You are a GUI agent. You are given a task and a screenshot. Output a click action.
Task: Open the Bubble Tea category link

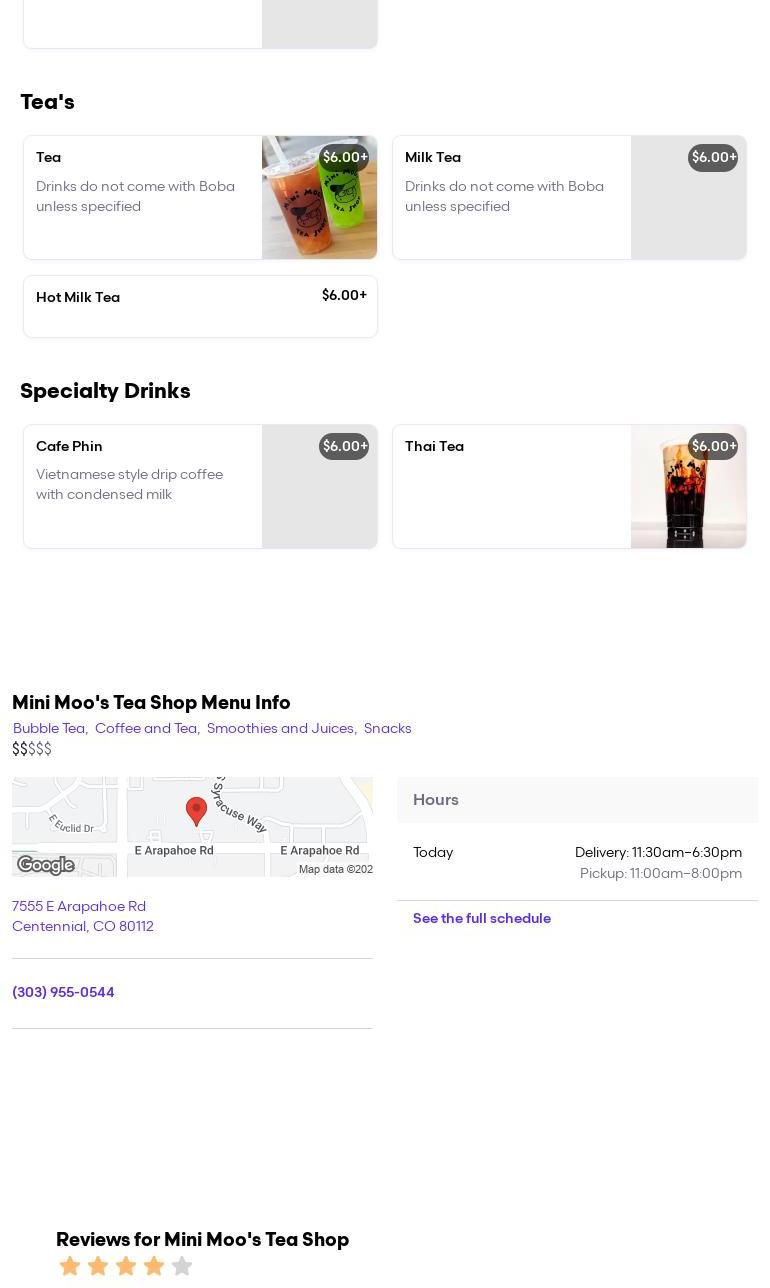[x=49, y=729]
